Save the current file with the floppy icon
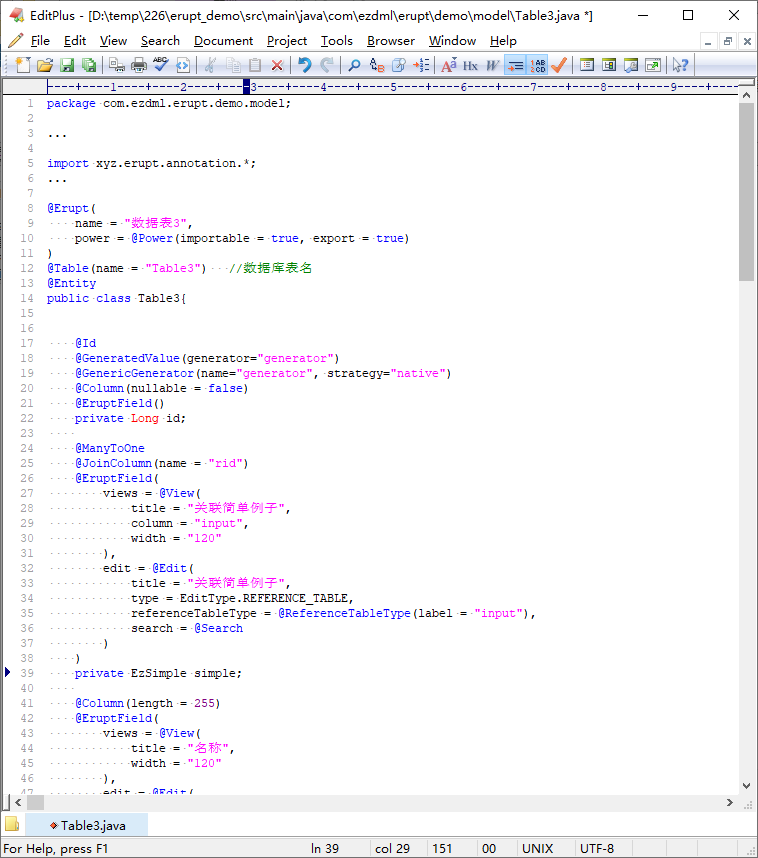 click(x=67, y=65)
